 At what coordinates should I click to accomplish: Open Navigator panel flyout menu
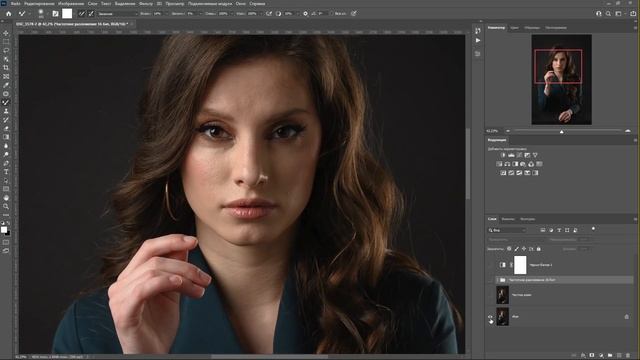635,28
